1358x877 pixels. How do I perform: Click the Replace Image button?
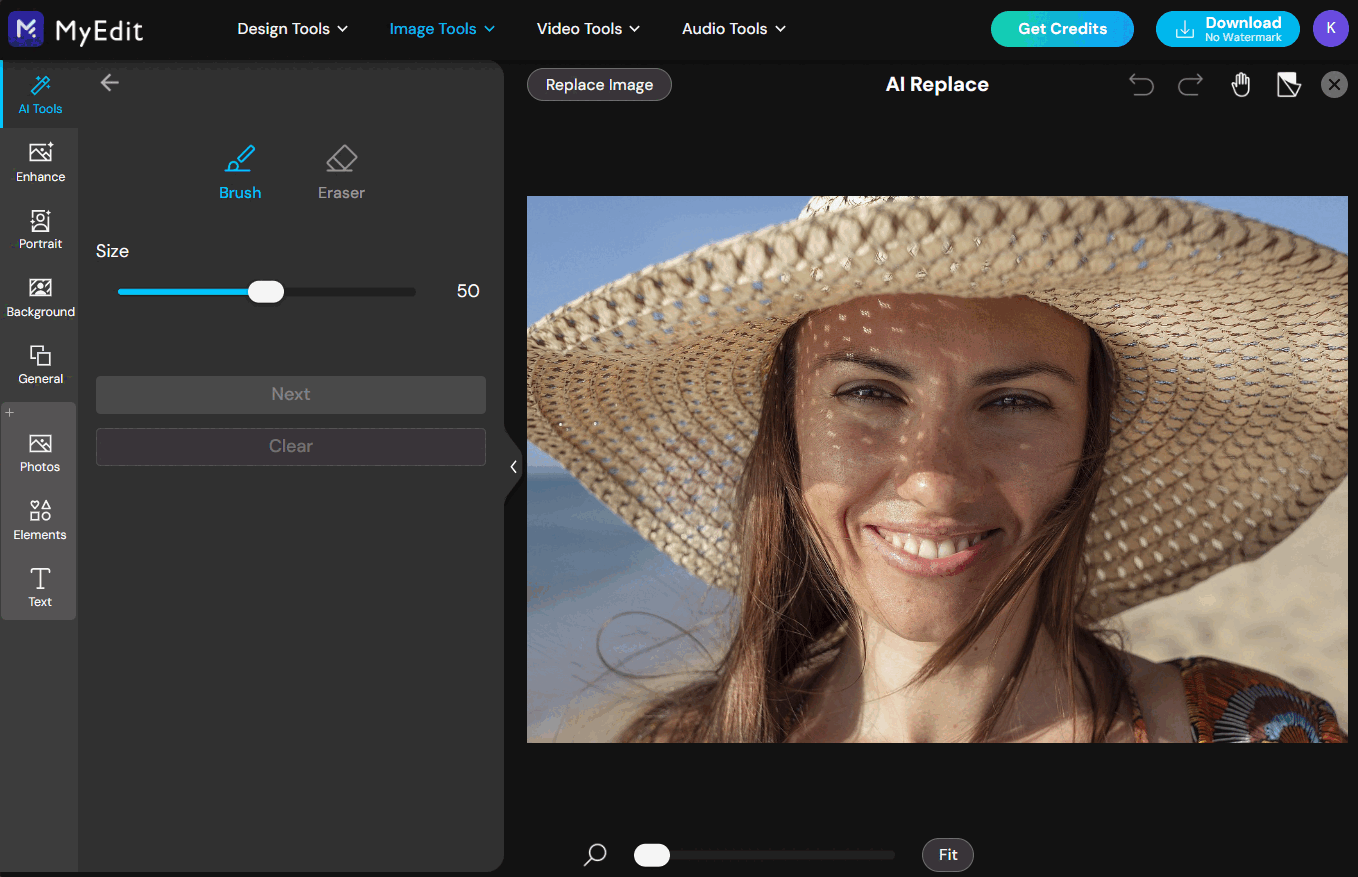click(599, 85)
